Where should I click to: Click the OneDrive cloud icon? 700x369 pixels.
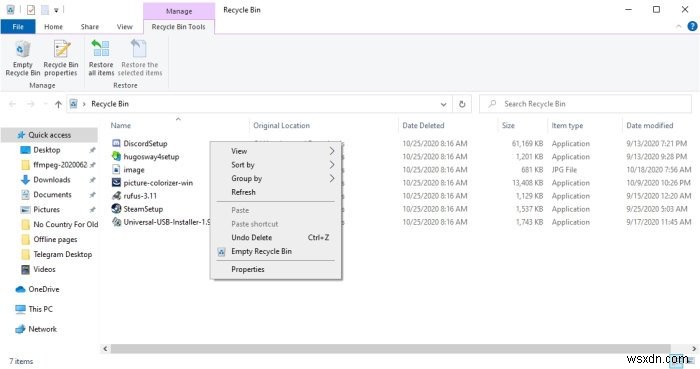pyautogui.click(x=20, y=289)
